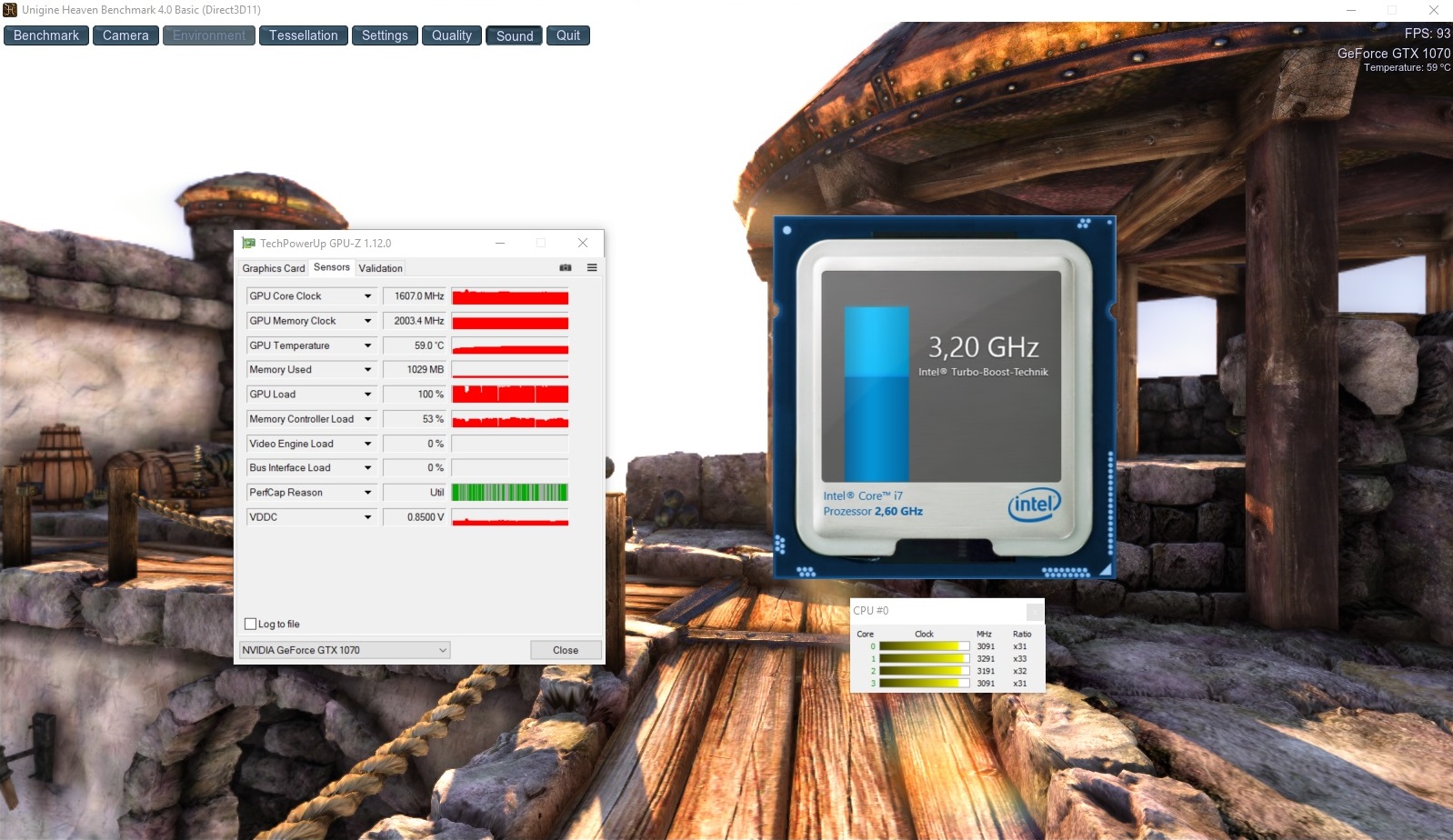The height and width of the screenshot is (840, 1453).
Task: Open the Bus Interface Load dropdown
Action: (x=367, y=468)
